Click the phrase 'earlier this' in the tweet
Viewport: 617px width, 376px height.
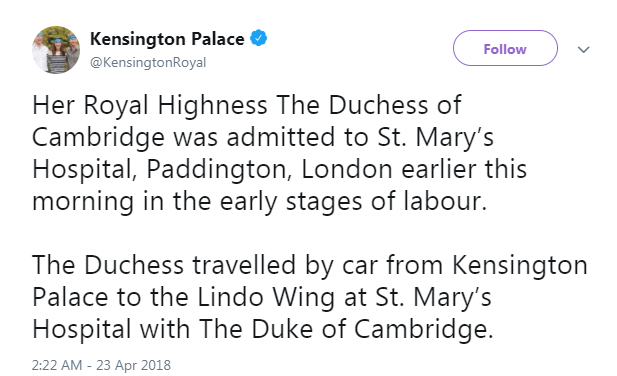(x=464, y=169)
